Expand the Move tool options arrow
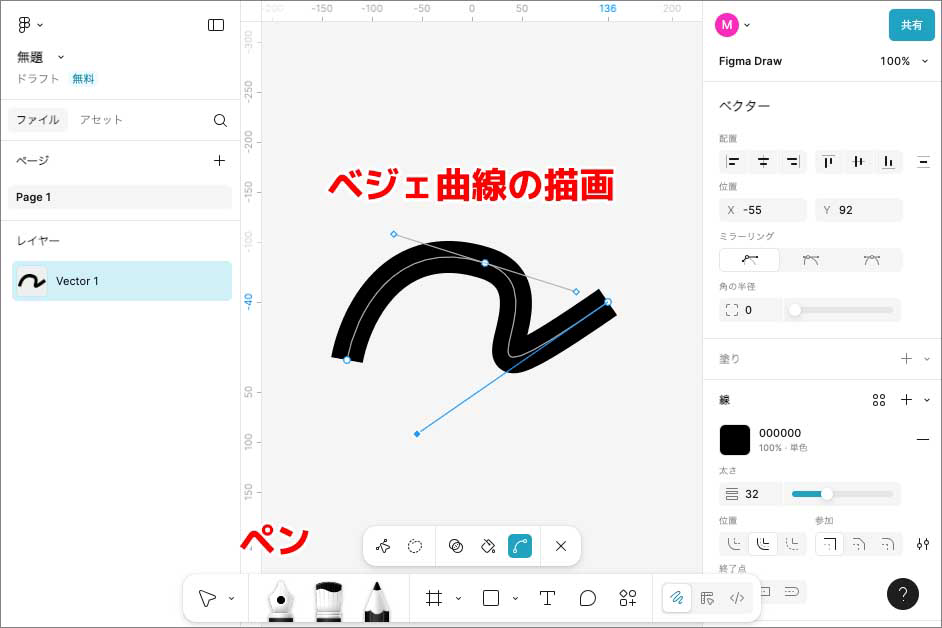942x628 pixels. pyautogui.click(x=232, y=598)
